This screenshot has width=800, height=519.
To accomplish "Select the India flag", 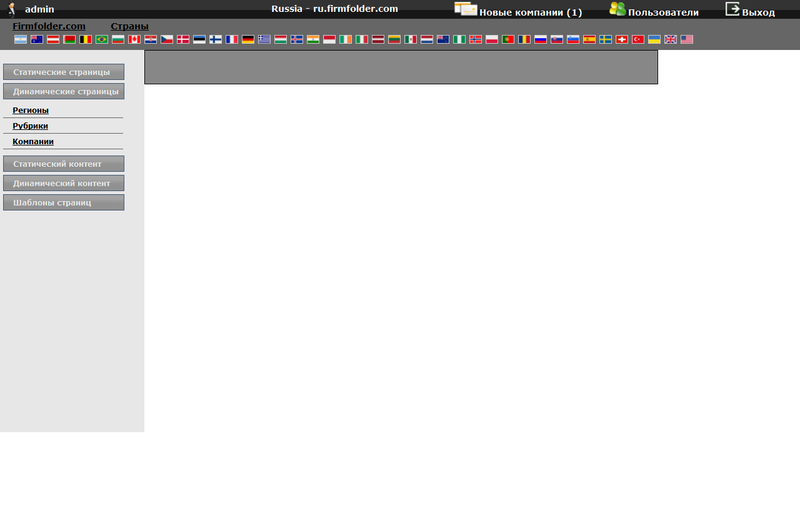I will tap(313, 39).
